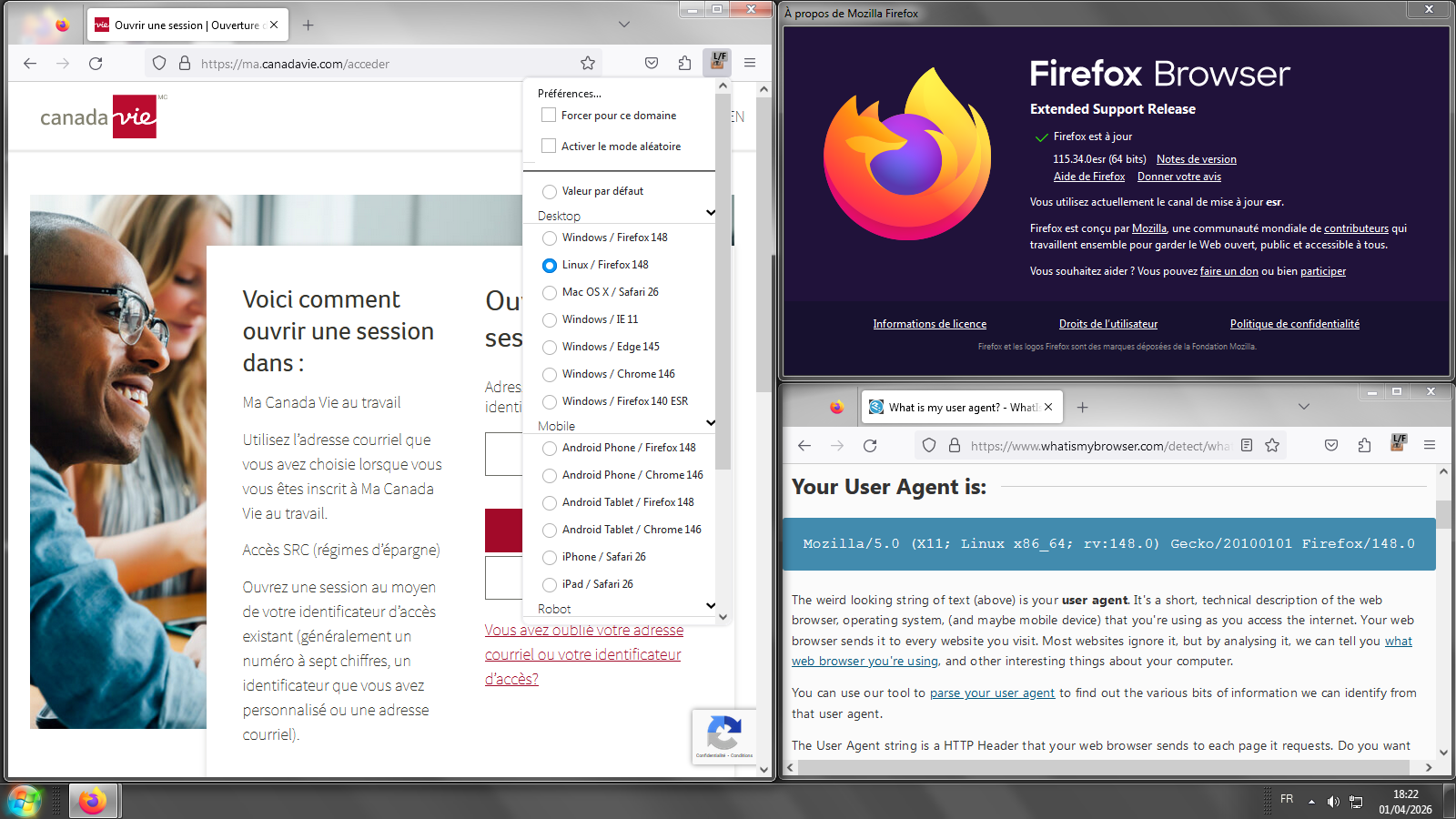The width and height of the screenshot is (1456, 819).
Task: Open Pocket save icon in whatismybrowser window
Action: pyautogui.click(x=1331, y=445)
